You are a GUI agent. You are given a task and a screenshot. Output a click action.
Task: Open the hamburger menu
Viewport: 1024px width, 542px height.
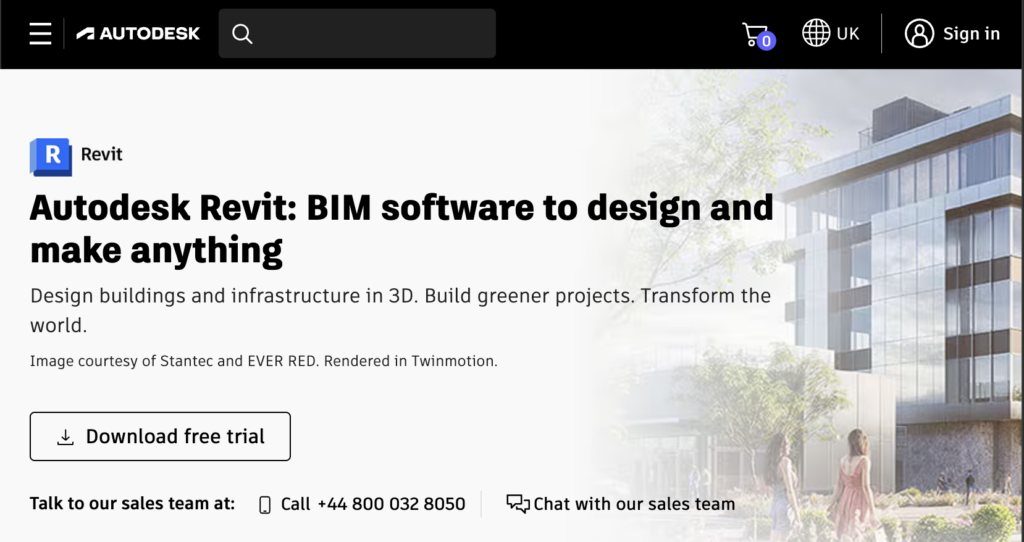pyautogui.click(x=40, y=33)
